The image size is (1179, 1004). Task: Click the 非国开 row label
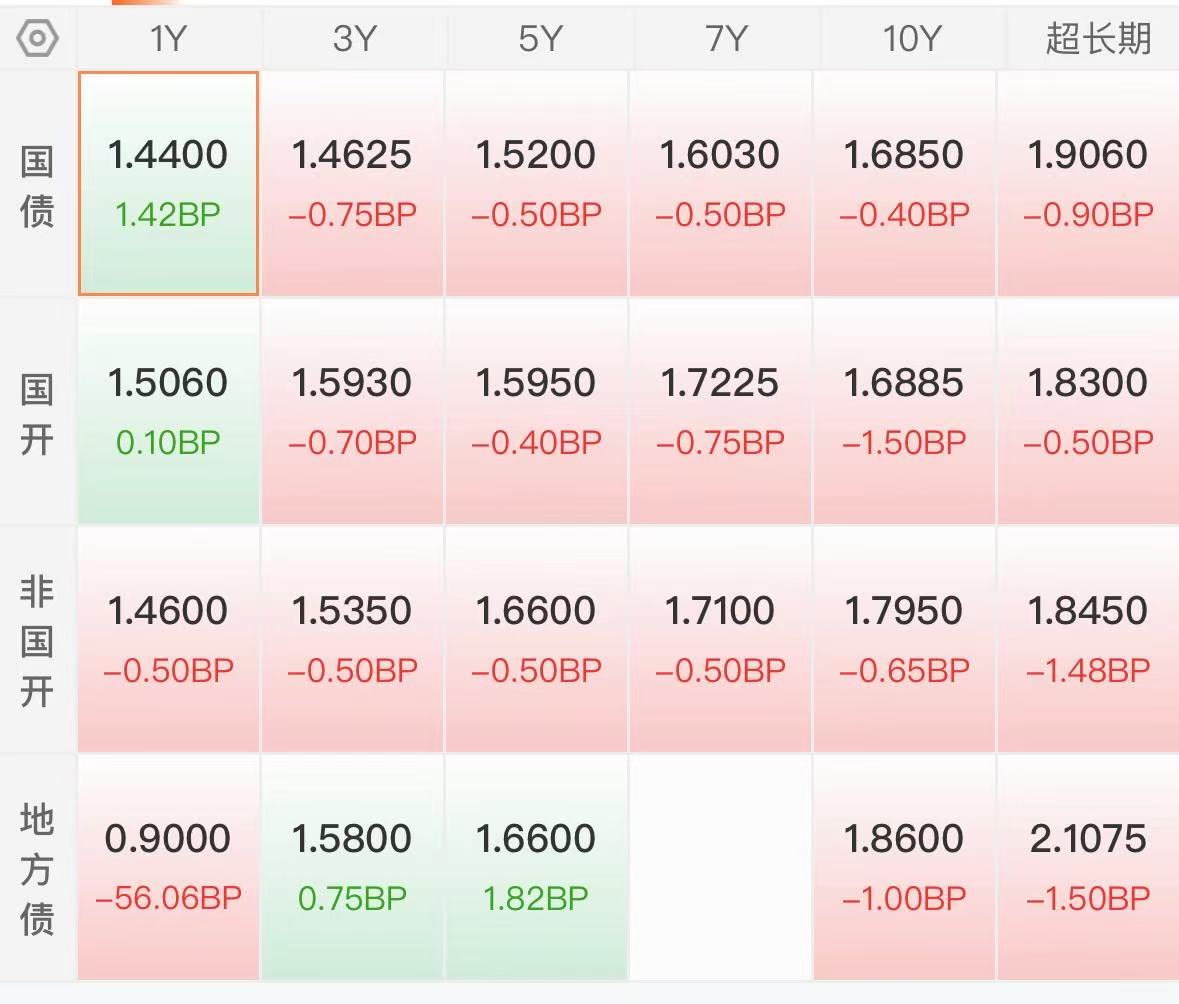[37, 642]
